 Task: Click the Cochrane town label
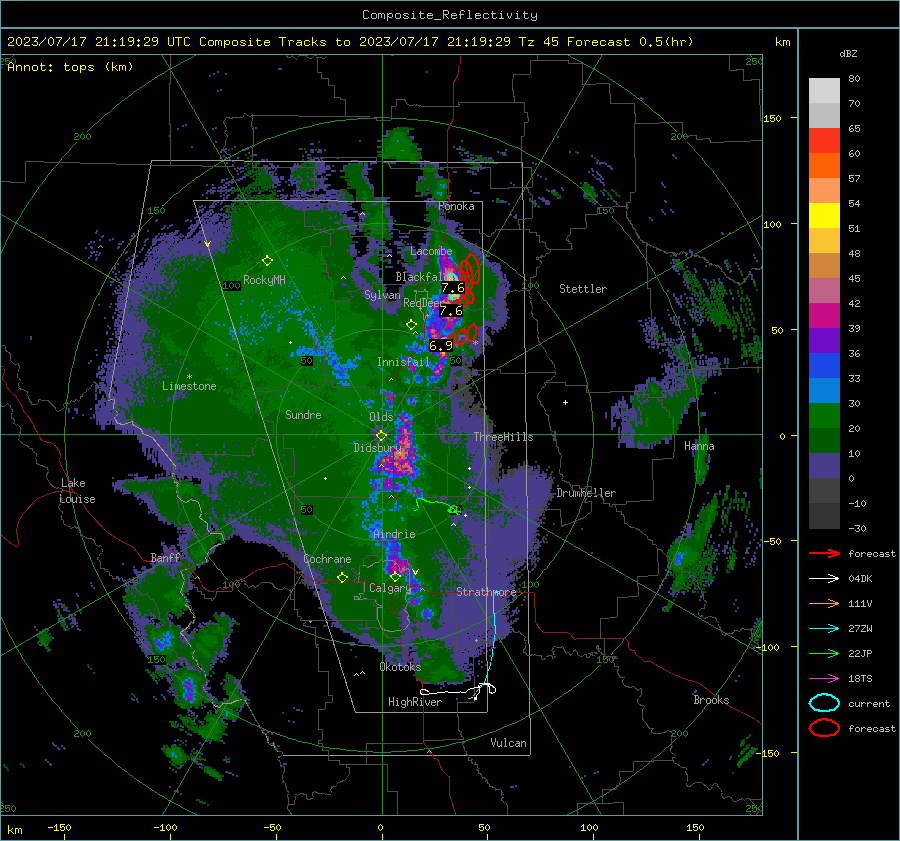(x=327, y=559)
